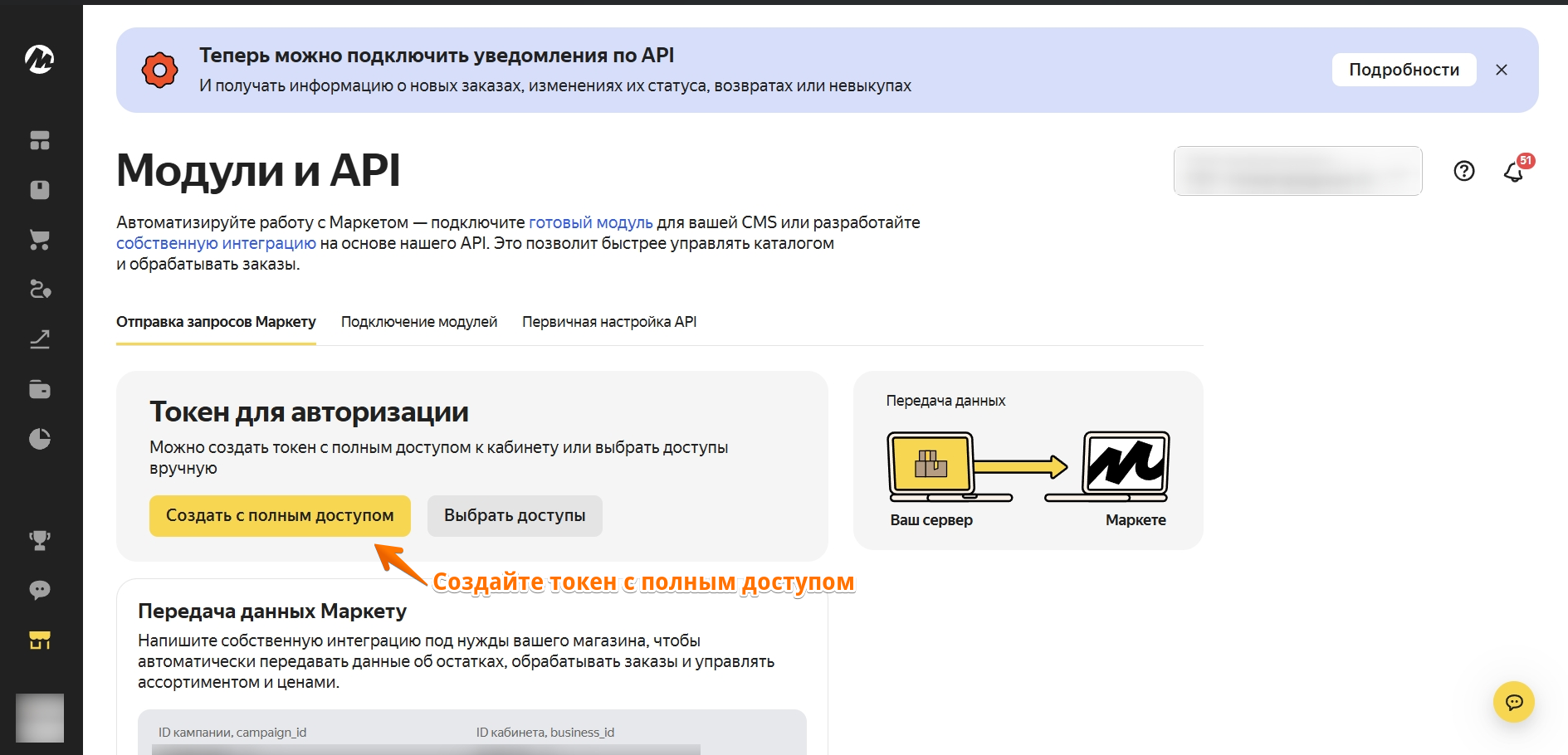Open the speech bubble icon in sidebar
This screenshot has width=1568, height=755.
(40, 590)
